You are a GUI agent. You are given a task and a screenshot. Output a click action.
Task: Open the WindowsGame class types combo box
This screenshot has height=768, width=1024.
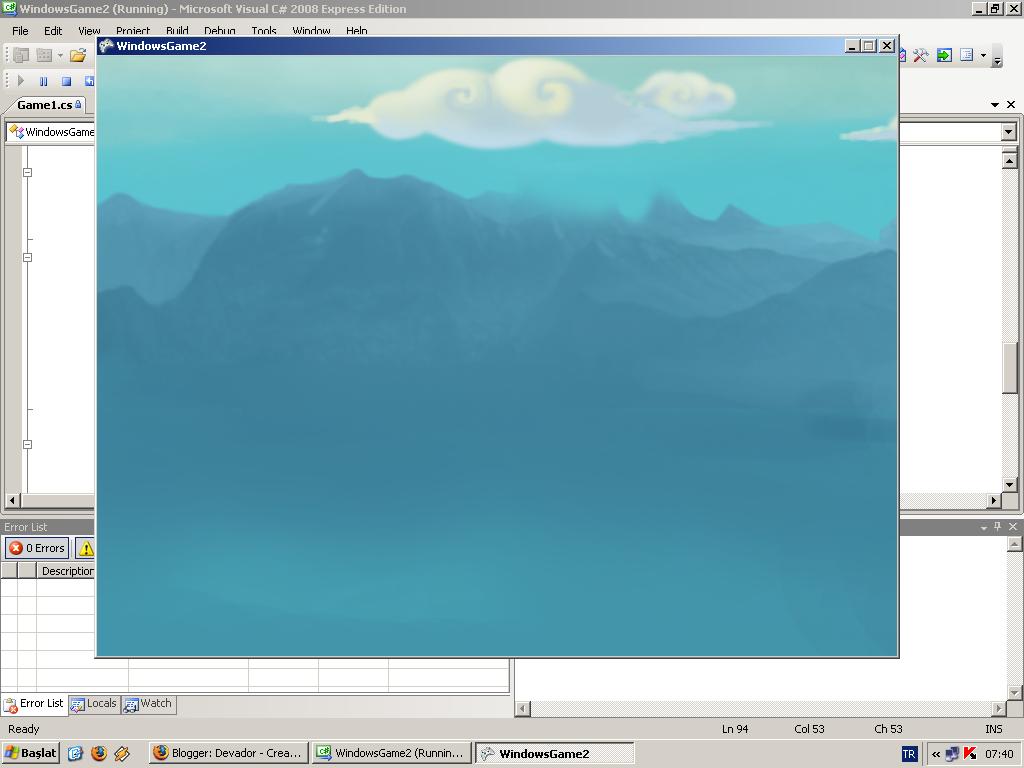pyautogui.click(x=51, y=132)
